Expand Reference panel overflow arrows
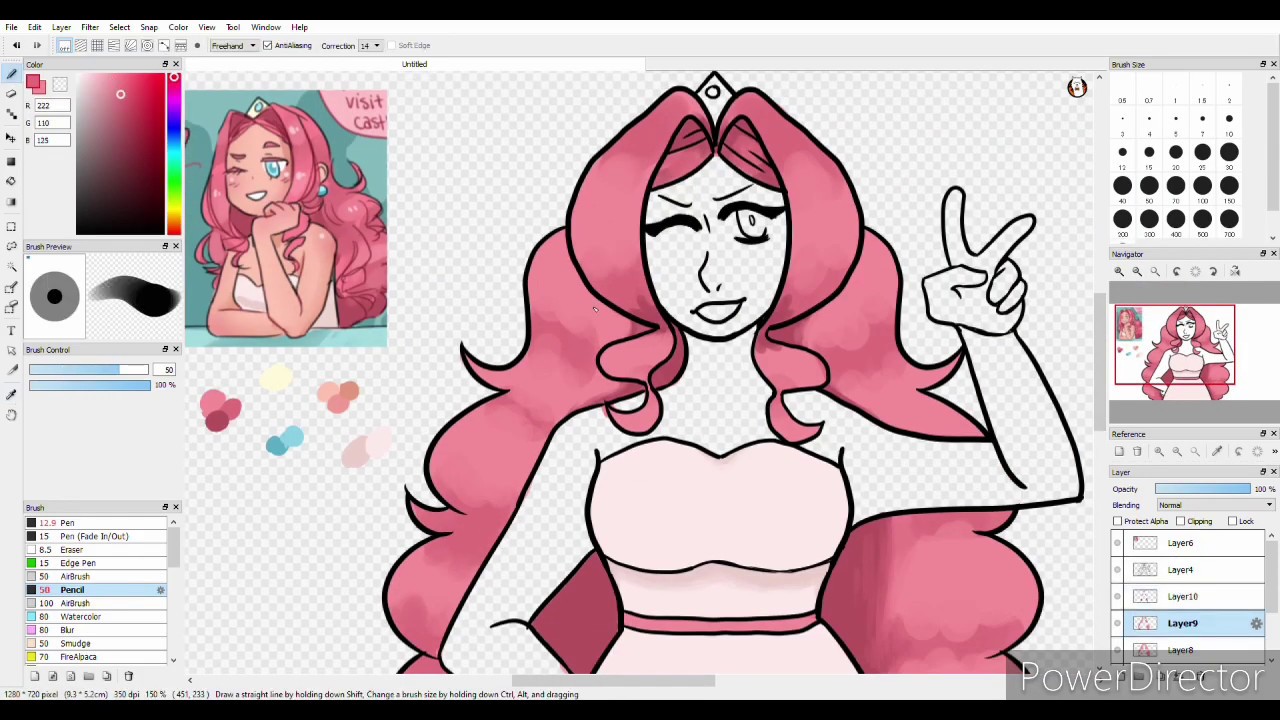 click(x=1274, y=451)
